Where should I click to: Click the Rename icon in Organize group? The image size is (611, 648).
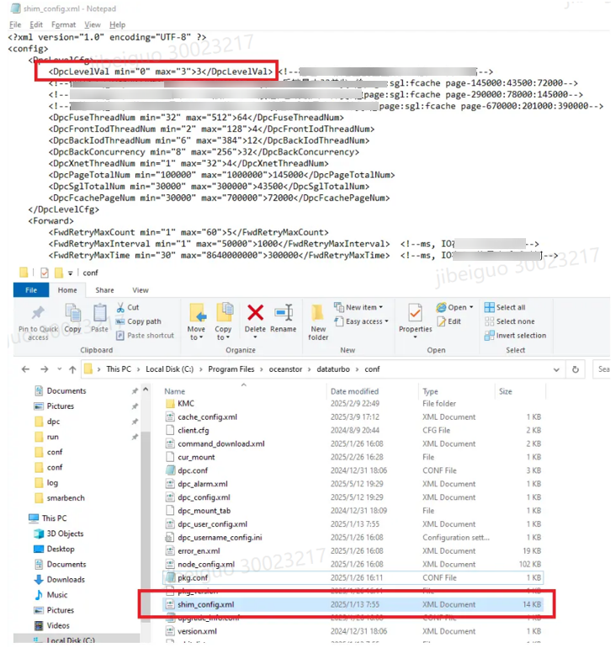coord(283,314)
